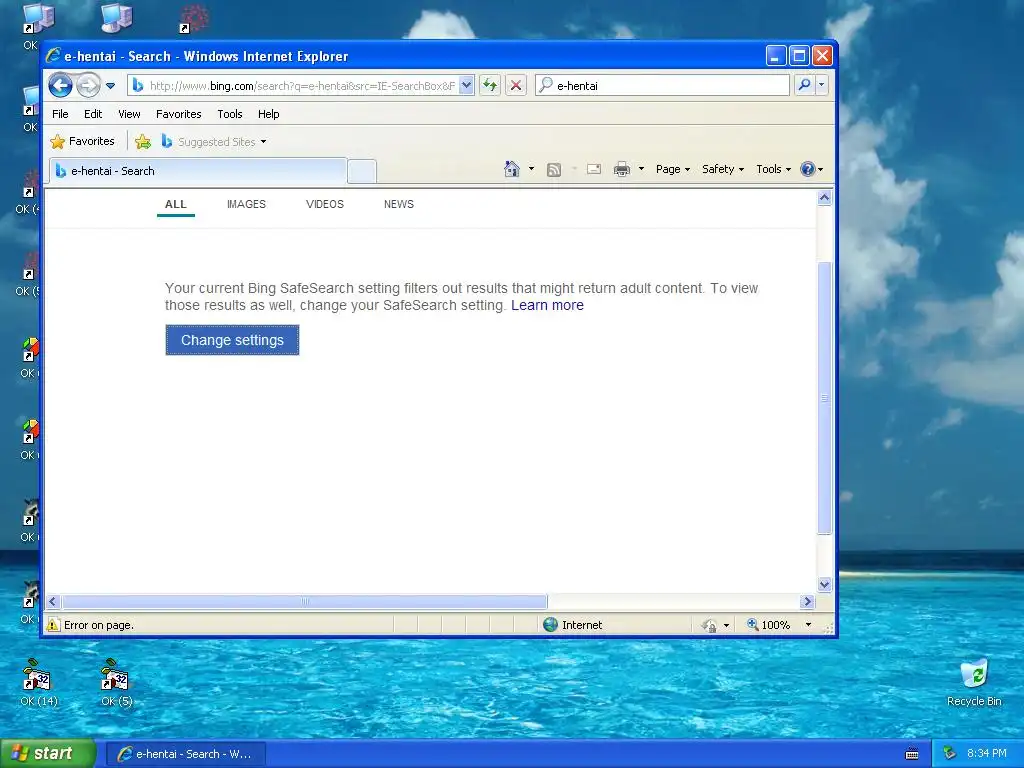1024x768 pixels.
Task: Select the OK (5) desktop shortcut at bottom
Action: click(116, 683)
